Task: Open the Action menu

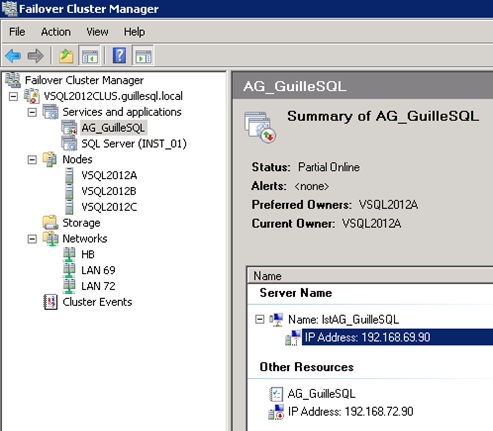Action: coord(56,32)
